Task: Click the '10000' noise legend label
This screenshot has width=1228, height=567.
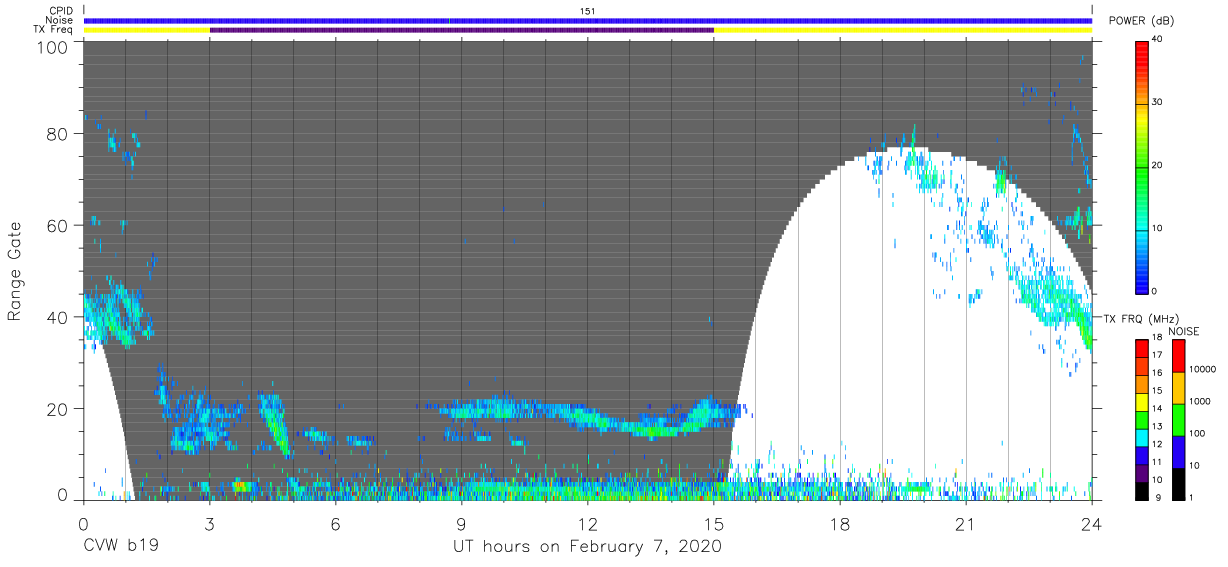Action: tap(1204, 370)
